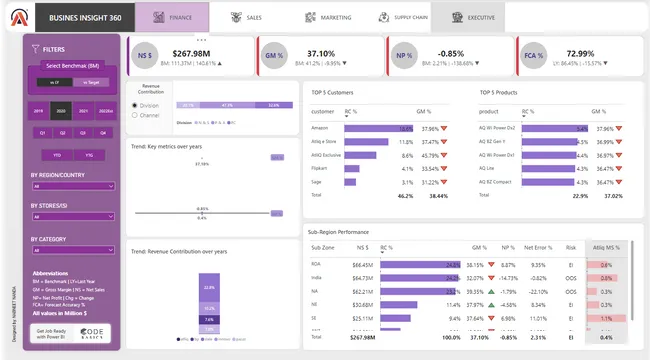Click the India RC % bar

(x=420, y=278)
